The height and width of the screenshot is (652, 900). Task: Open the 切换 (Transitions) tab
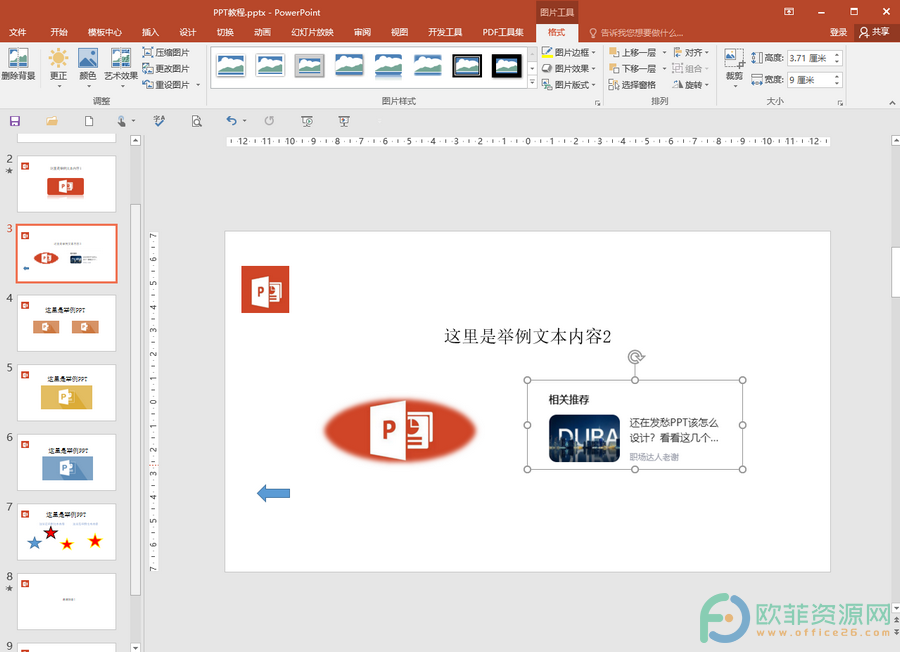coord(225,32)
